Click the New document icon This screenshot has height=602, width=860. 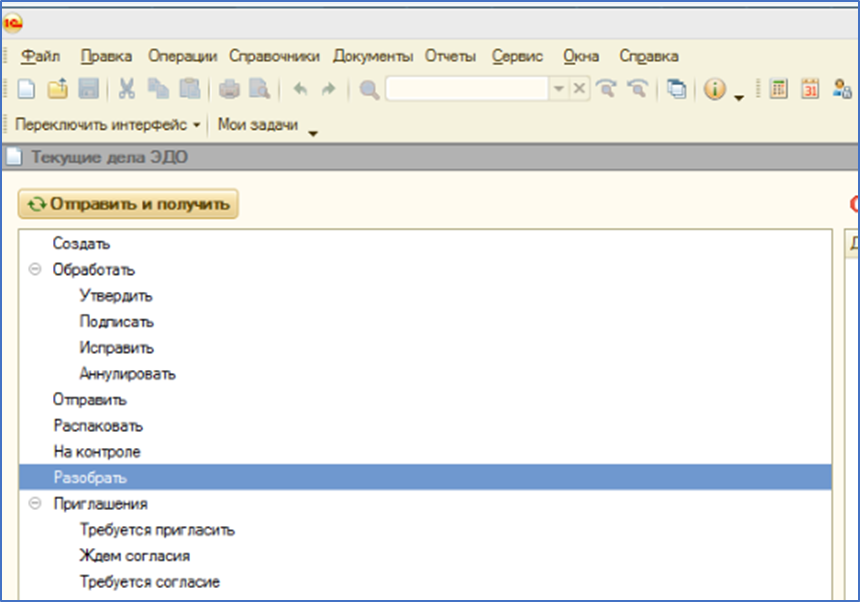[x=26, y=89]
